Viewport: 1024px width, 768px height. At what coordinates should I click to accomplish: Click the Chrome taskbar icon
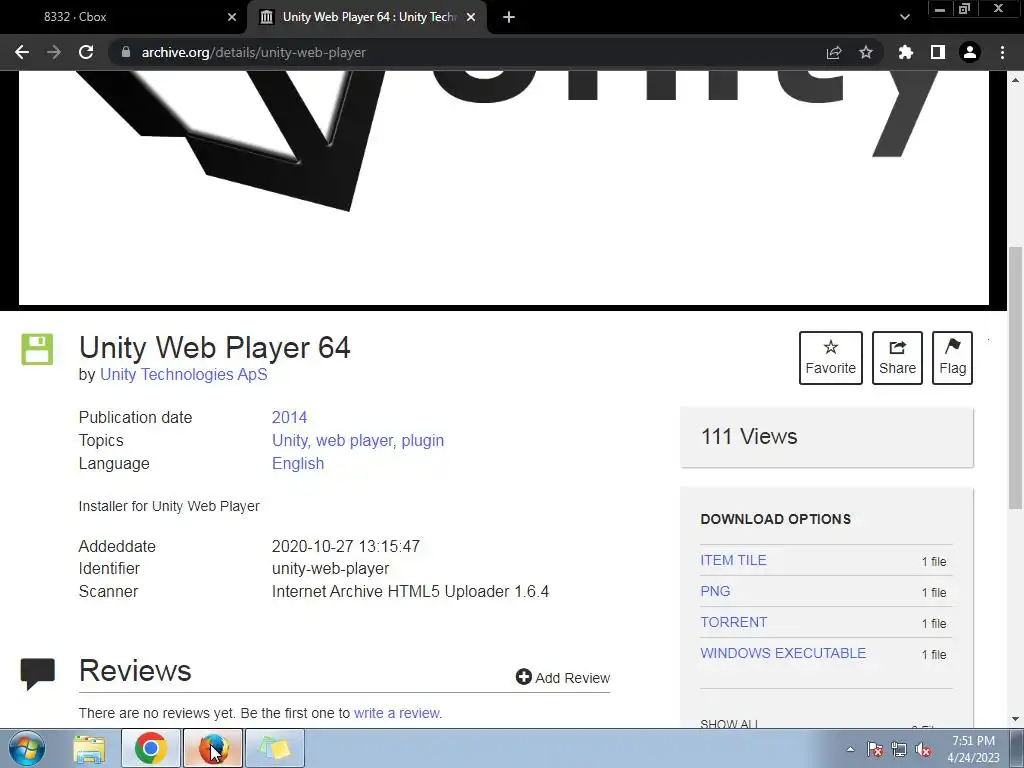(151, 748)
